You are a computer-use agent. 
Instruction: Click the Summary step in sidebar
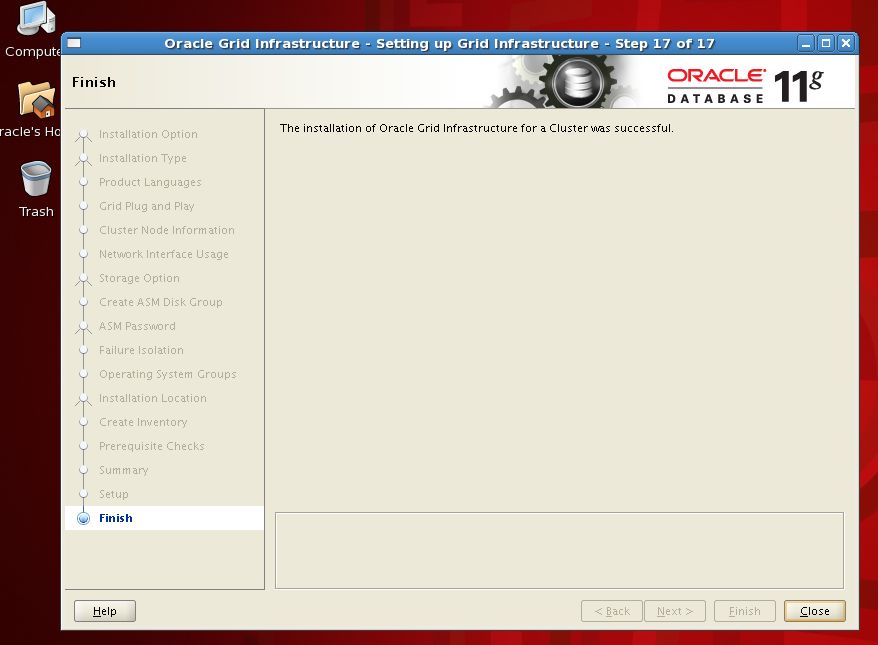pos(123,470)
